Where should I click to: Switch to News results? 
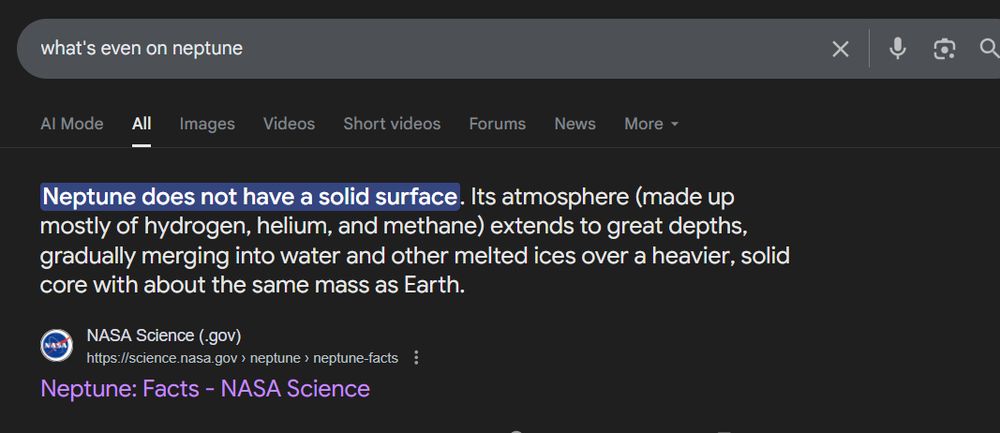pos(575,124)
